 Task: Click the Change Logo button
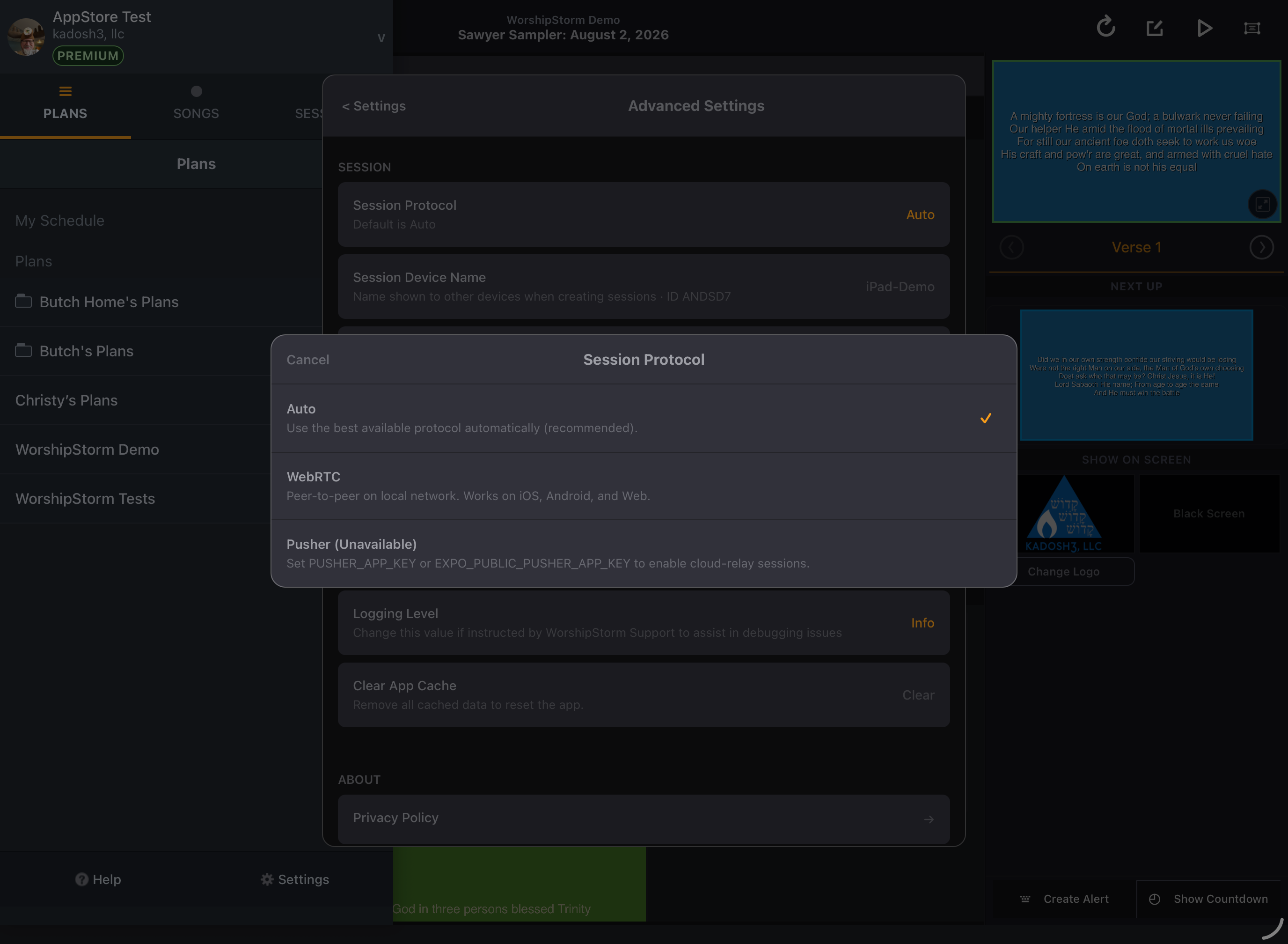[1063, 571]
